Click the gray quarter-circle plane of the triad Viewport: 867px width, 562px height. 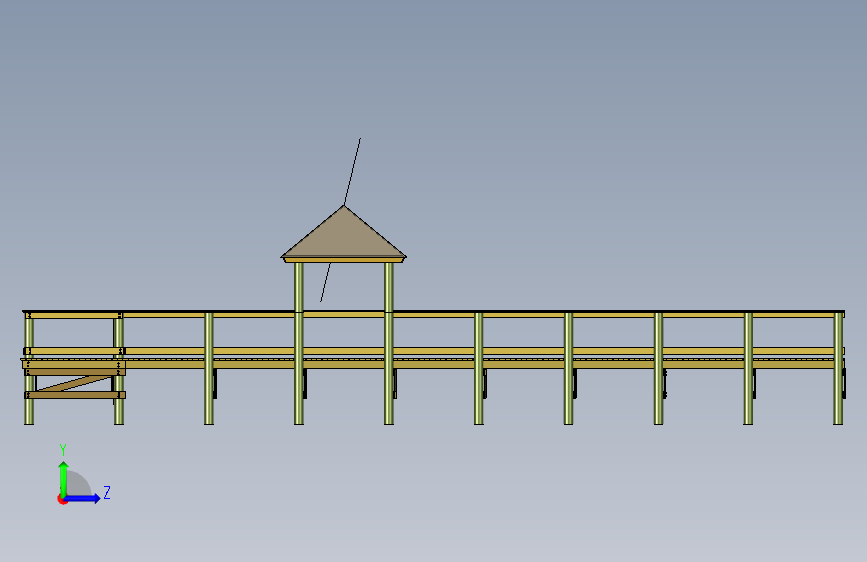(x=78, y=484)
